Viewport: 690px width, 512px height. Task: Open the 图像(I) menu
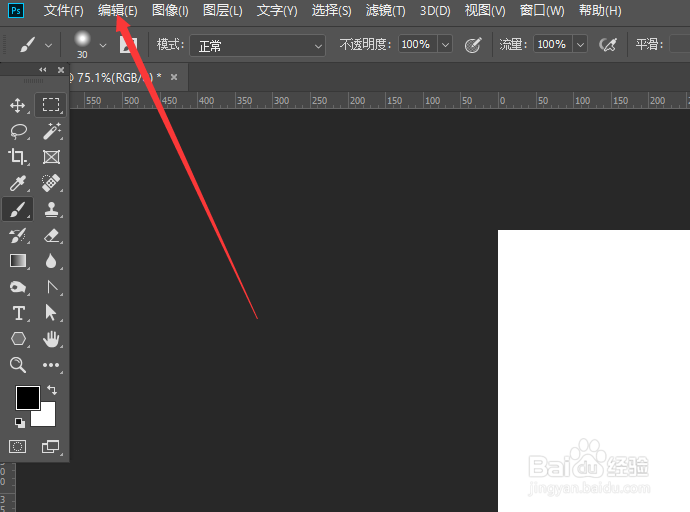[170, 11]
